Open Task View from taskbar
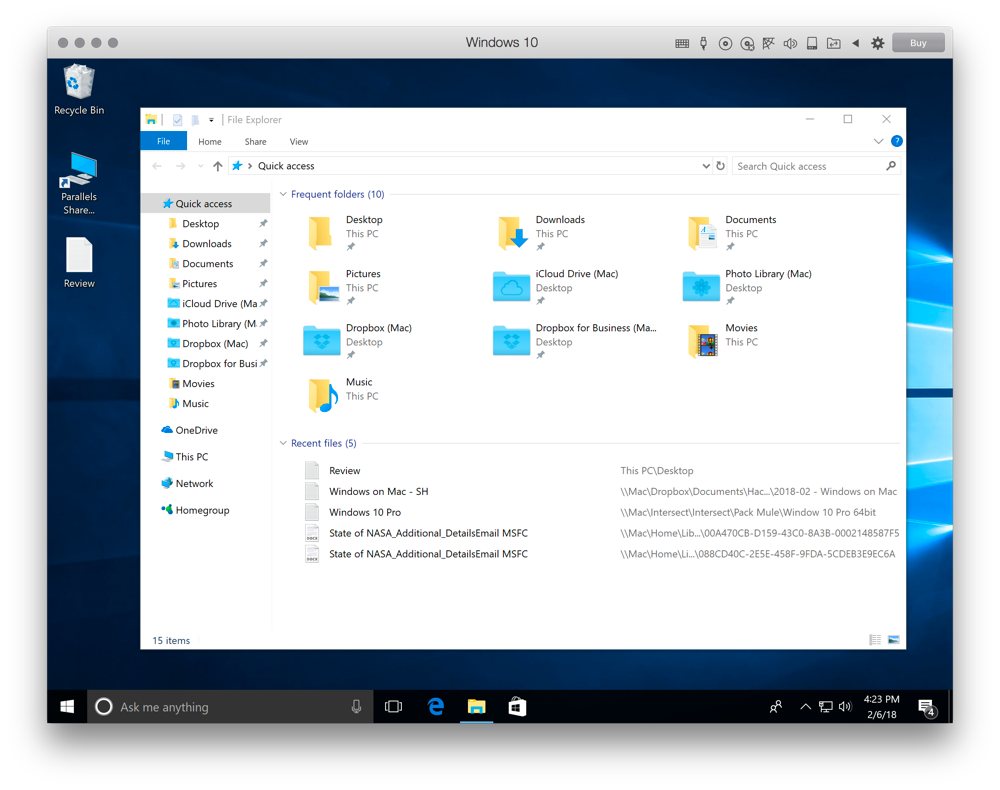This screenshot has width=1000, height=790. pyautogui.click(x=393, y=706)
